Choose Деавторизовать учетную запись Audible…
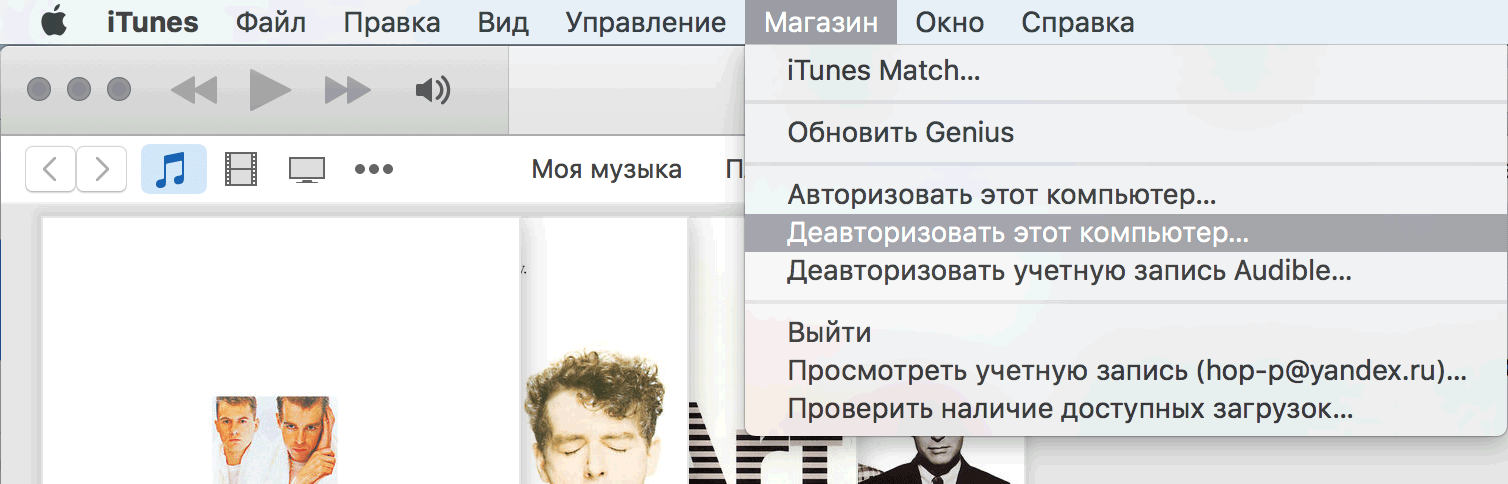Screen dimensions: 1508x484 [1126, 270]
